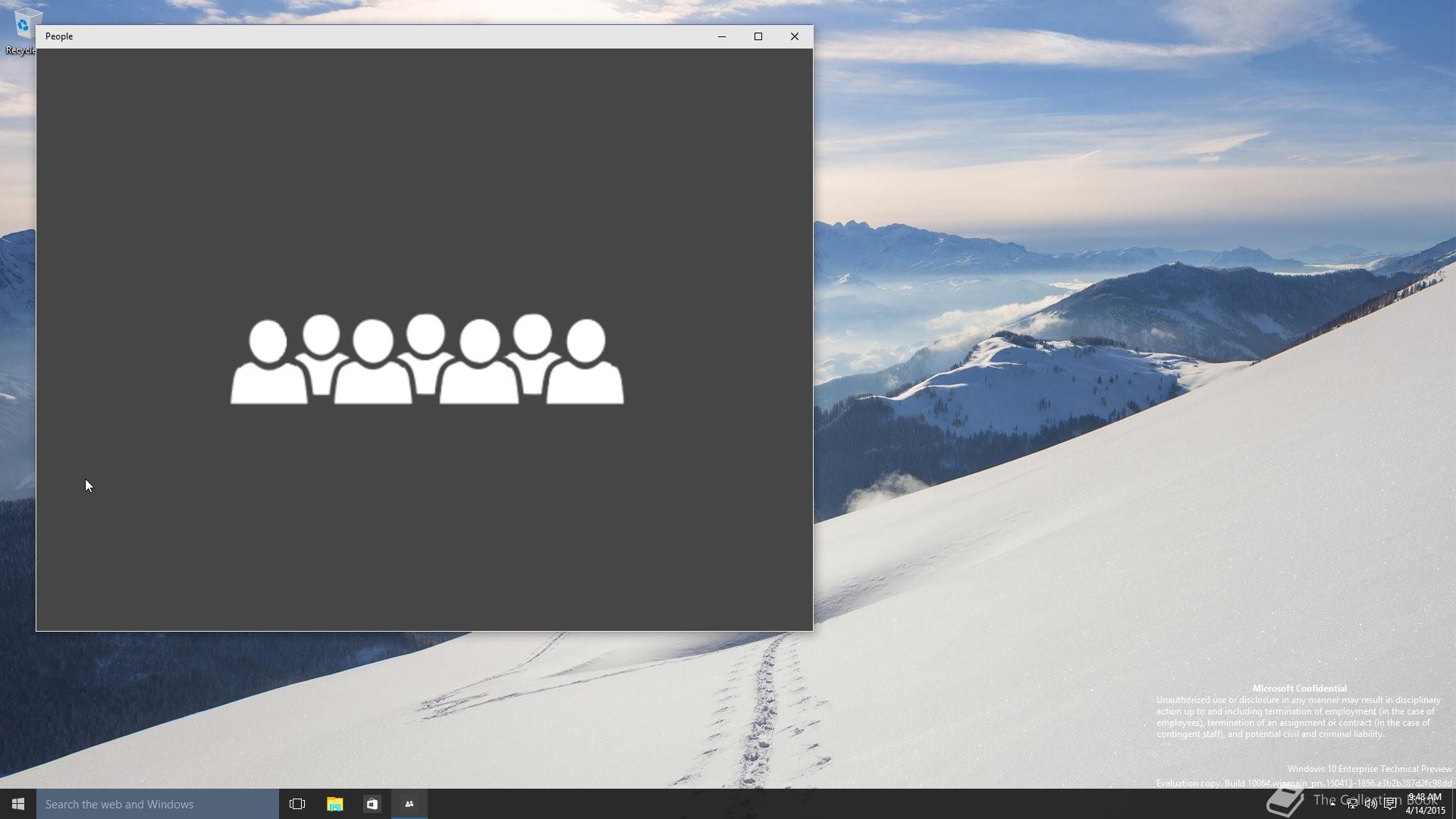Screen dimensions: 1456x819
Task: Open the volume control tray icon
Action: (x=1371, y=804)
